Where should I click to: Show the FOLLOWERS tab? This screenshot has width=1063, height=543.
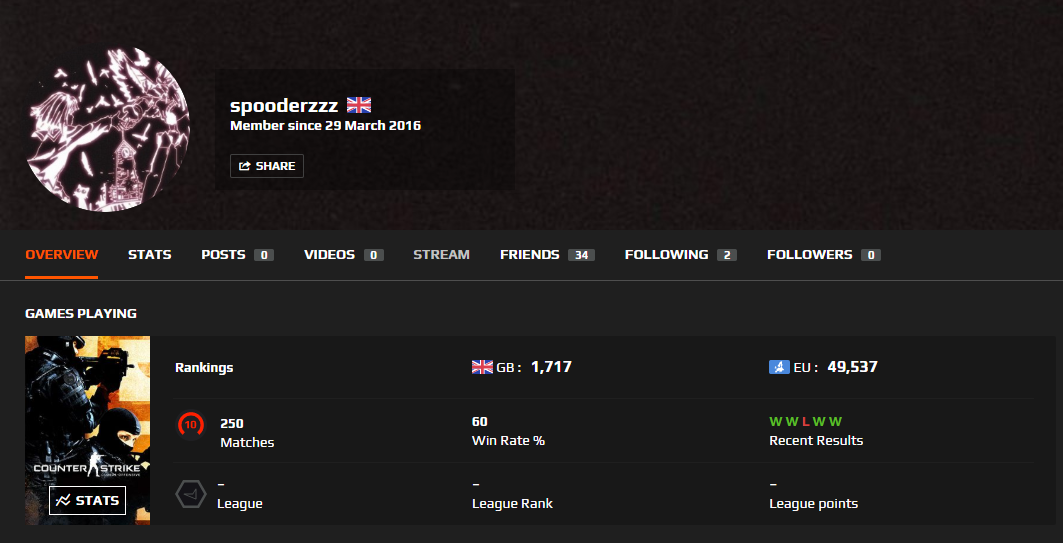pyautogui.click(x=824, y=255)
